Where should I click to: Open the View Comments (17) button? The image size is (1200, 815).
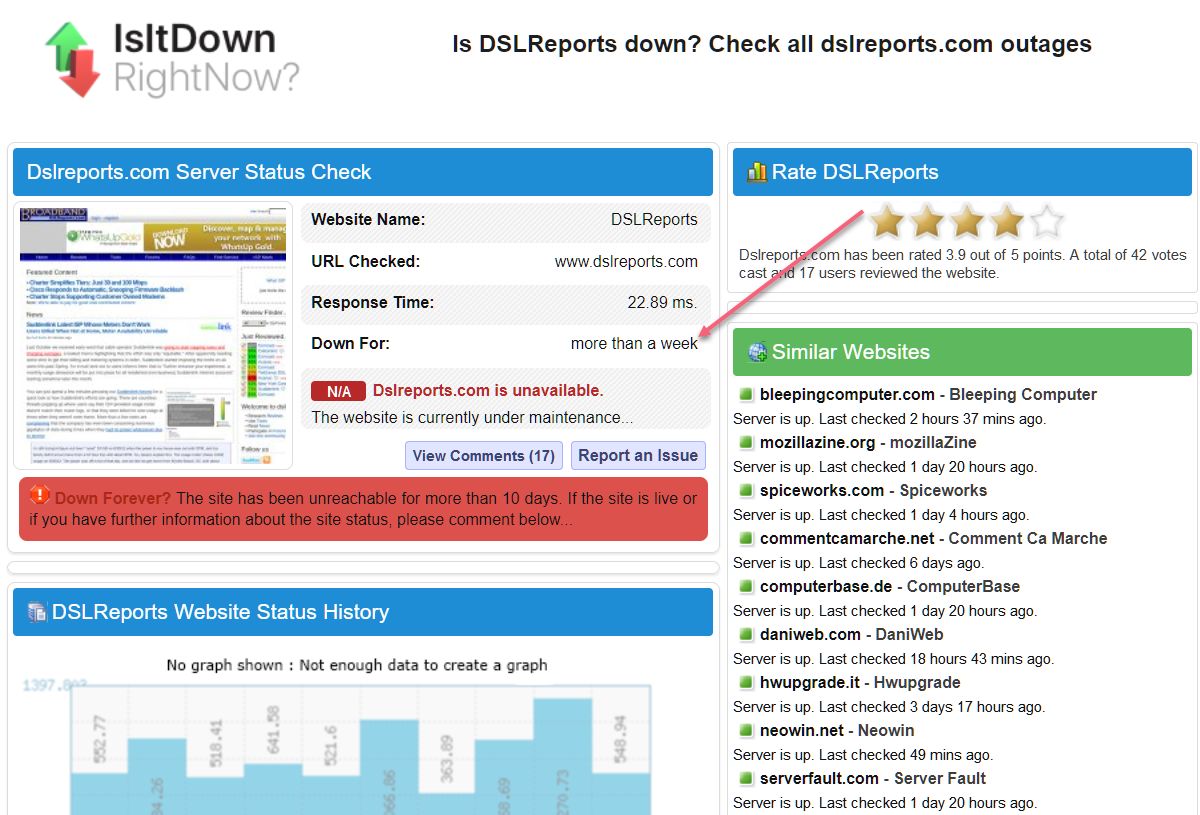pyautogui.click(x=484, y=456)
